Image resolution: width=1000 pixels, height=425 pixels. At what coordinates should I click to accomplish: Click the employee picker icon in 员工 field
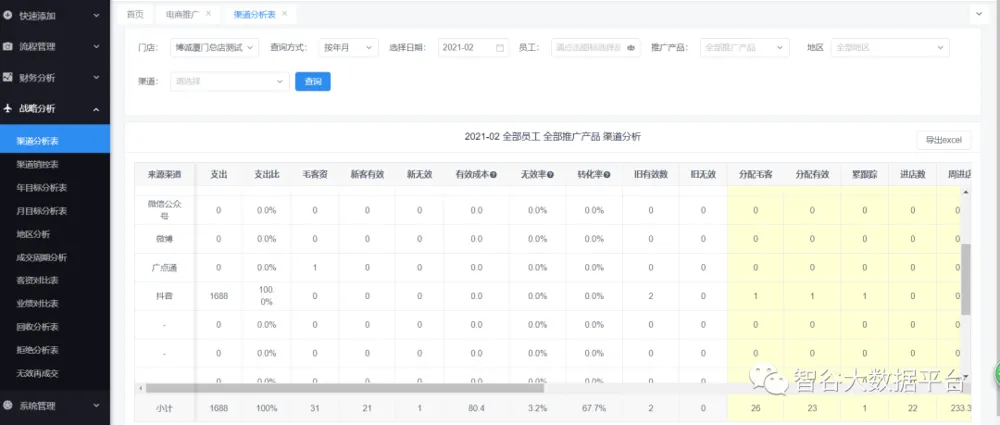(x=631, y=47)
